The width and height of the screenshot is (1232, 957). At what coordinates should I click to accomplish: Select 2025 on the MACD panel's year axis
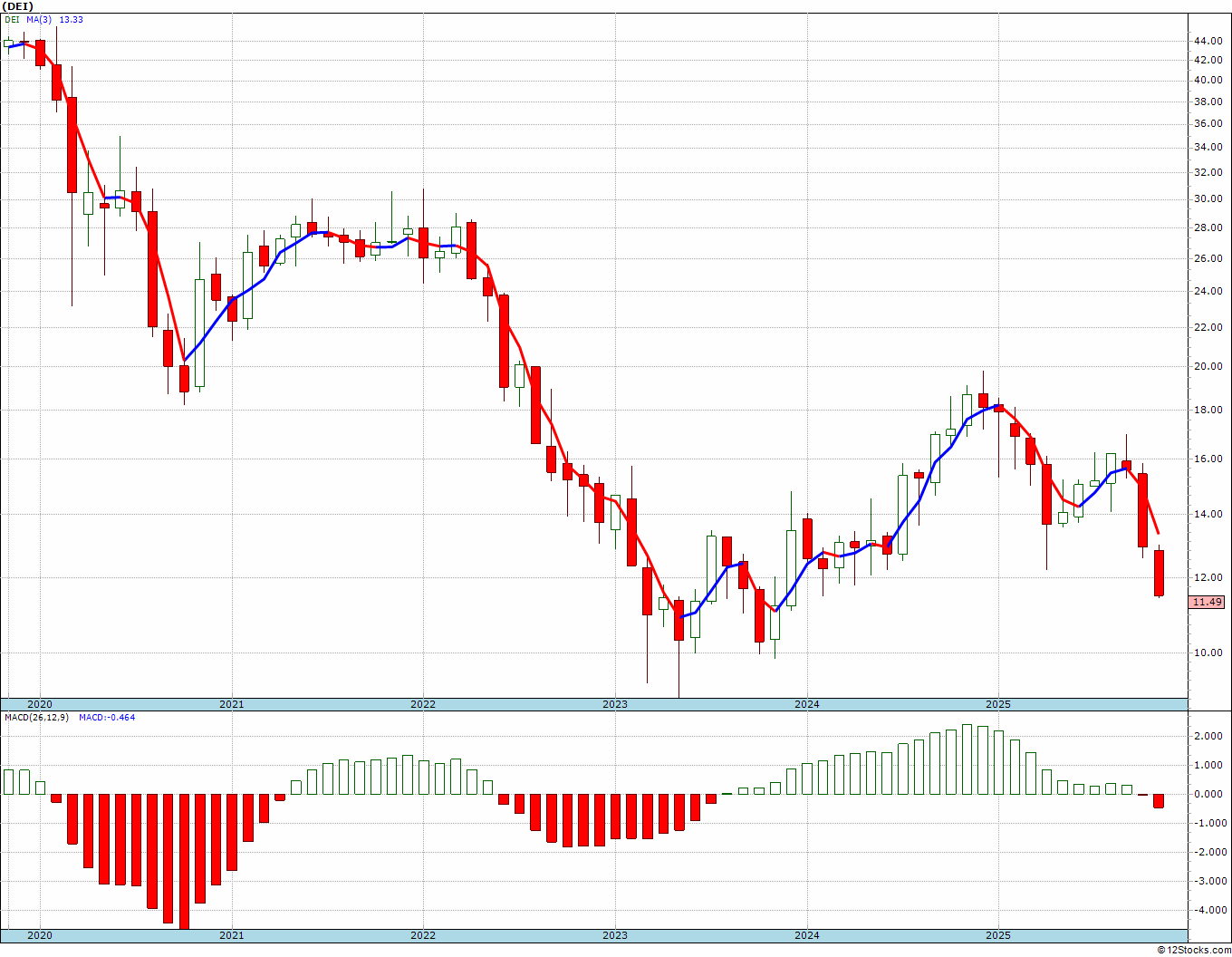tap(998, 935)
